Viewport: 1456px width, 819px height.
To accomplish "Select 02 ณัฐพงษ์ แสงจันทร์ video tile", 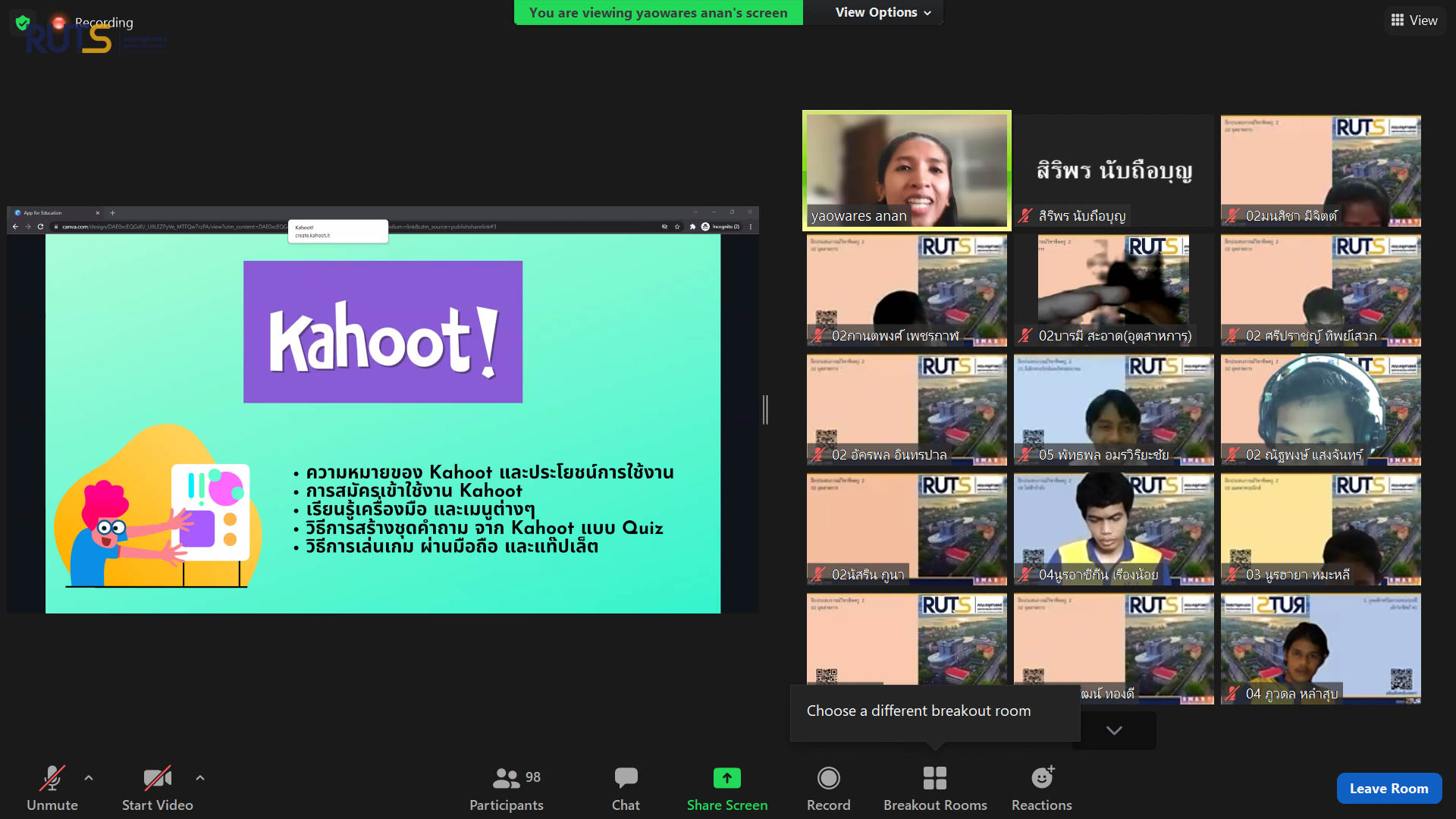I will click(1320, 409).
